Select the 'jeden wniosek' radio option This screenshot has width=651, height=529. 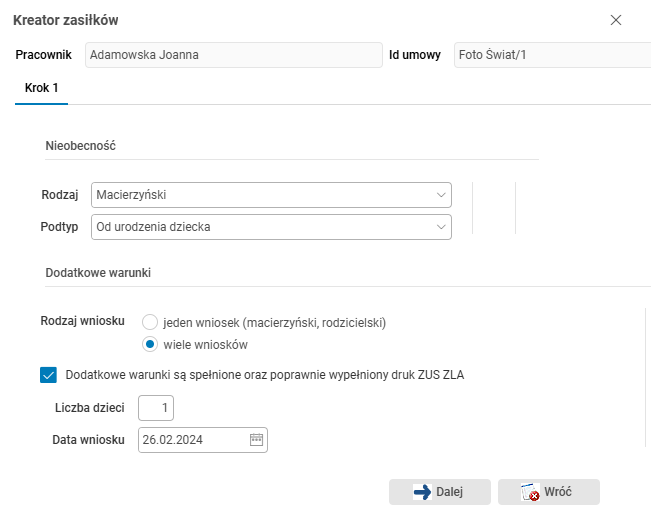point(150,322)
